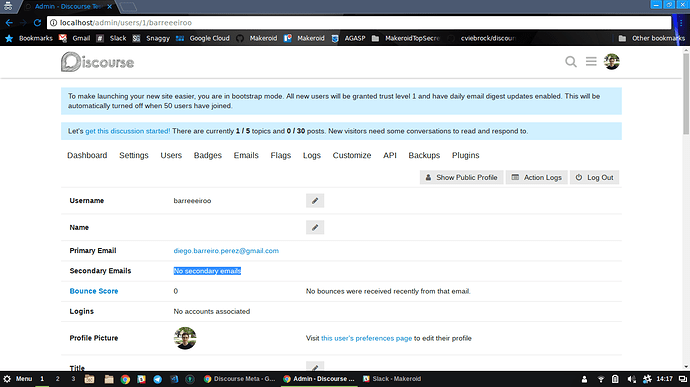Open the Logs admin tab
Image resolution: width=690 pixels, height=387 pixels.
click(312, 155)
